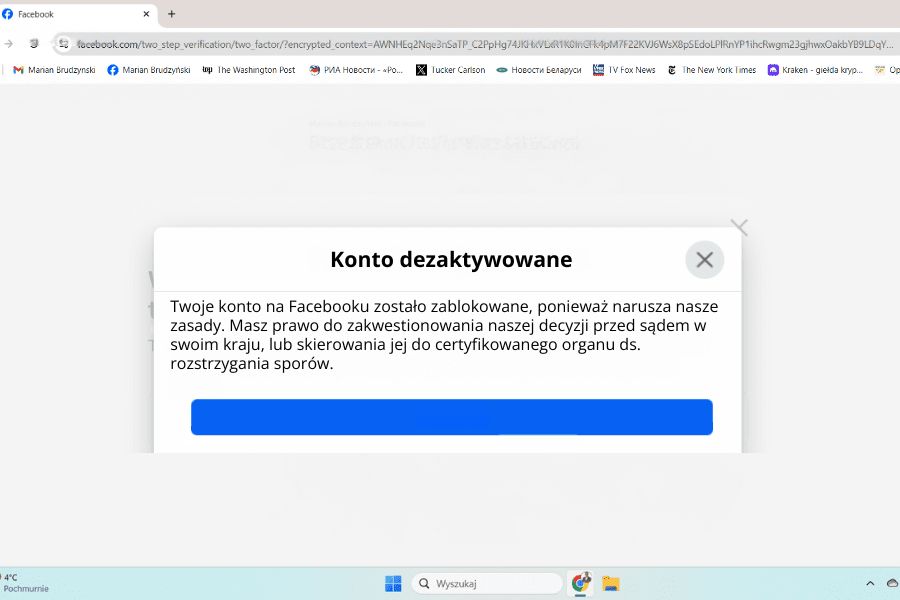Click the Wyszukaj taskbar search box
The width and height of the screenshot is (900, 600).
[x=487, y=583]
